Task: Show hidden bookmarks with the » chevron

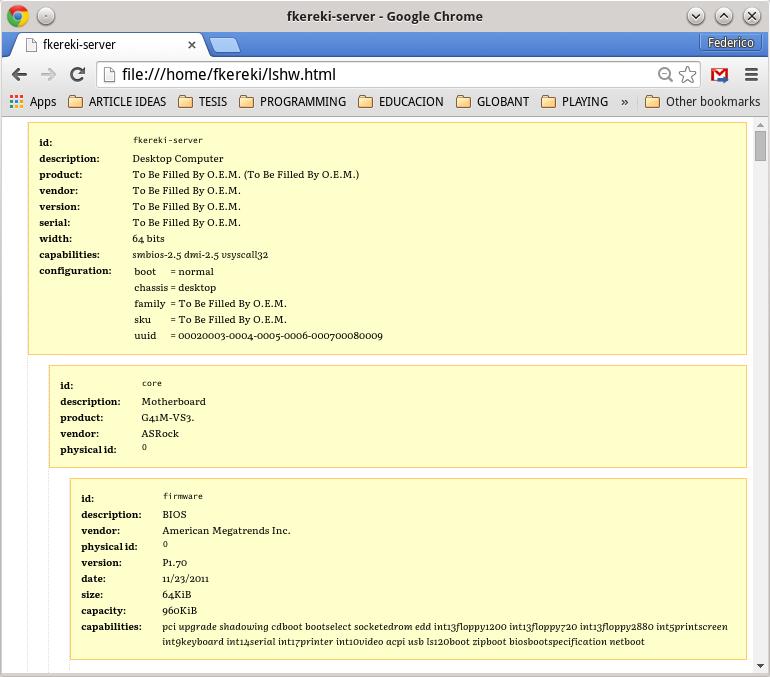Action: coord(625,101)
